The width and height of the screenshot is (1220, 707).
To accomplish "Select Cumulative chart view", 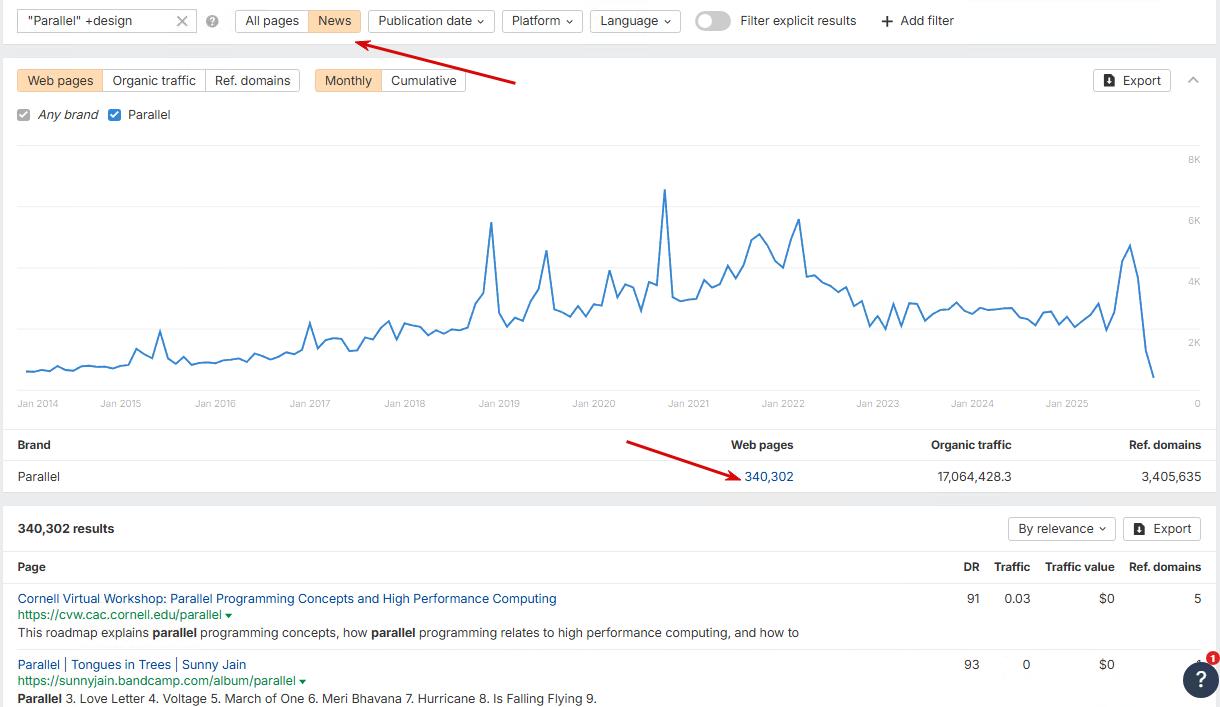I will coord(424,81).
